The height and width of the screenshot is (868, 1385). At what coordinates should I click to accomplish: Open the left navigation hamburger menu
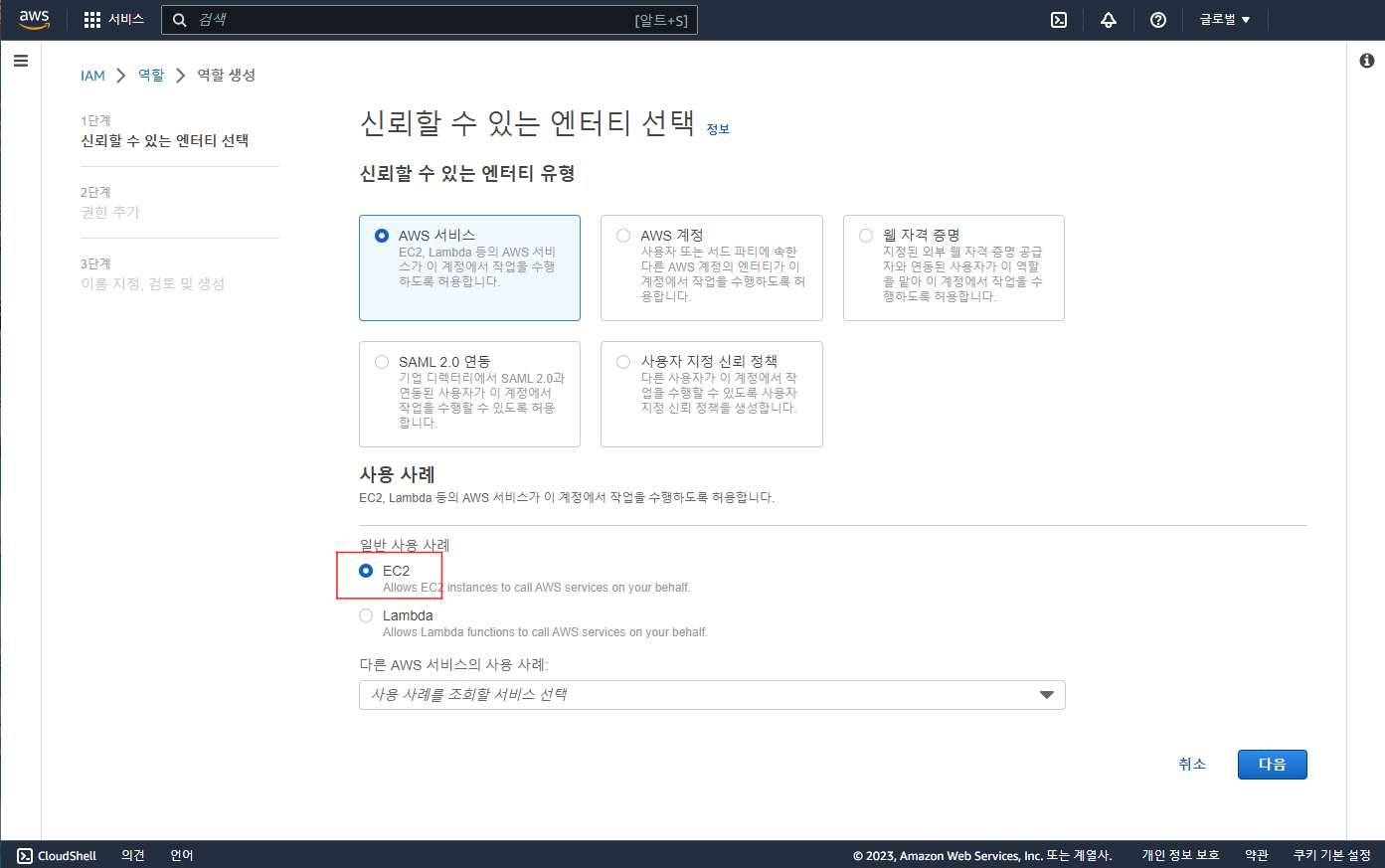[x=21, y=61]
